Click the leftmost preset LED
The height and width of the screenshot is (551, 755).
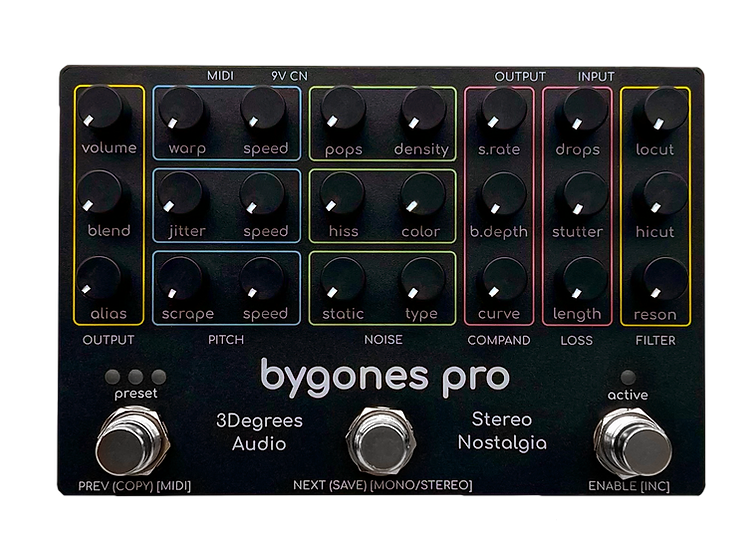[x=112, y=376]
